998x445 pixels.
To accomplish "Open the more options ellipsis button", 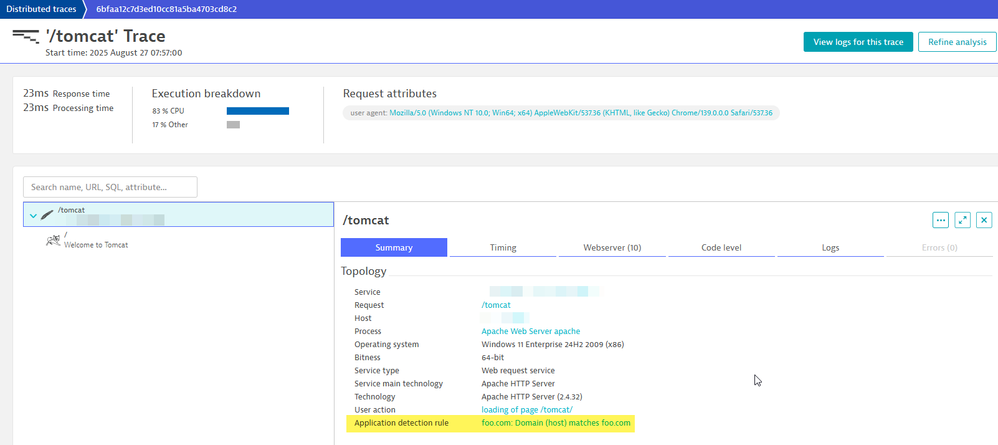I will (x=941, y=220).
